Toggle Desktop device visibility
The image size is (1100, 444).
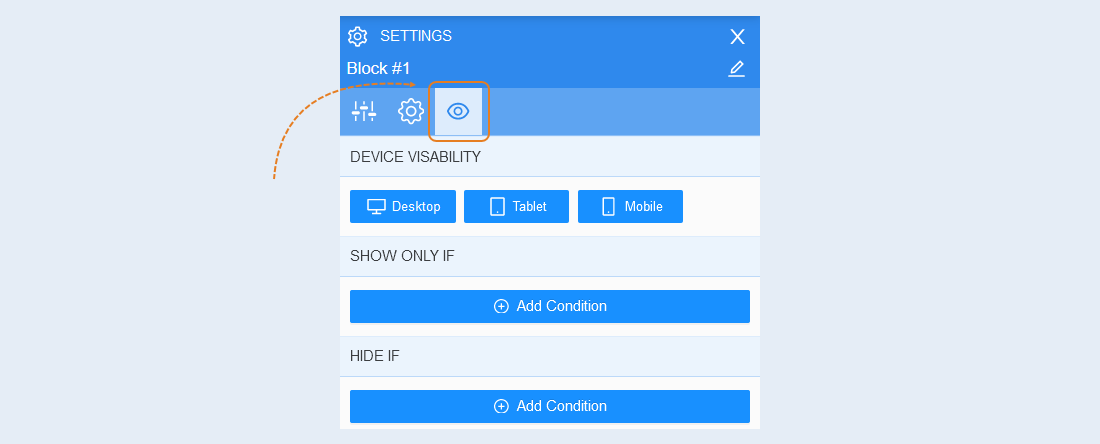403,206
